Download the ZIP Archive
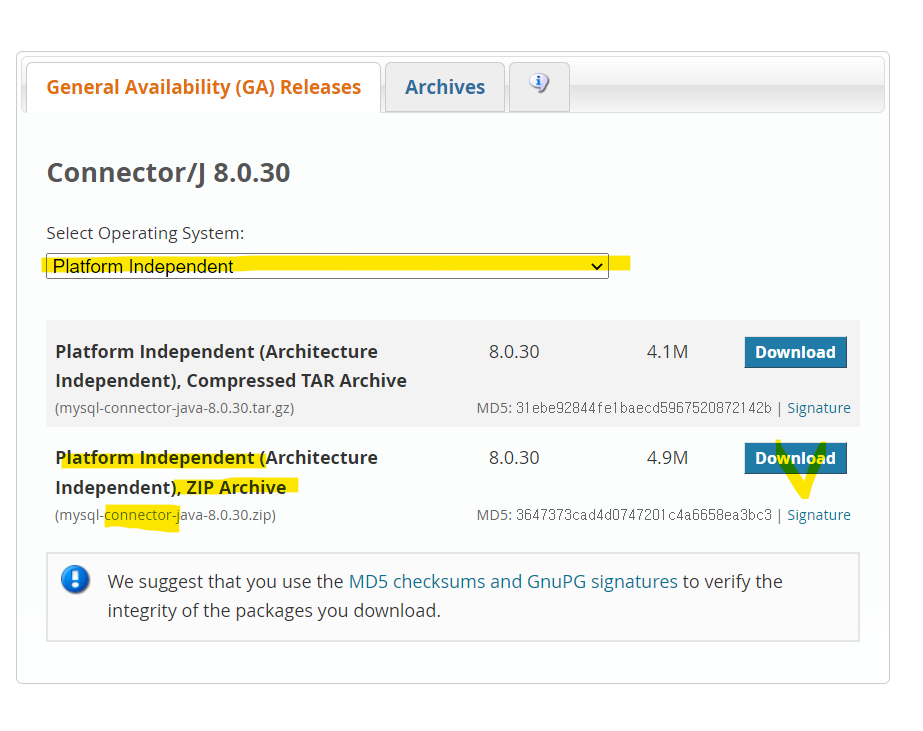The image size is (923, 731). pyautogui.click(x=795, y=458)
